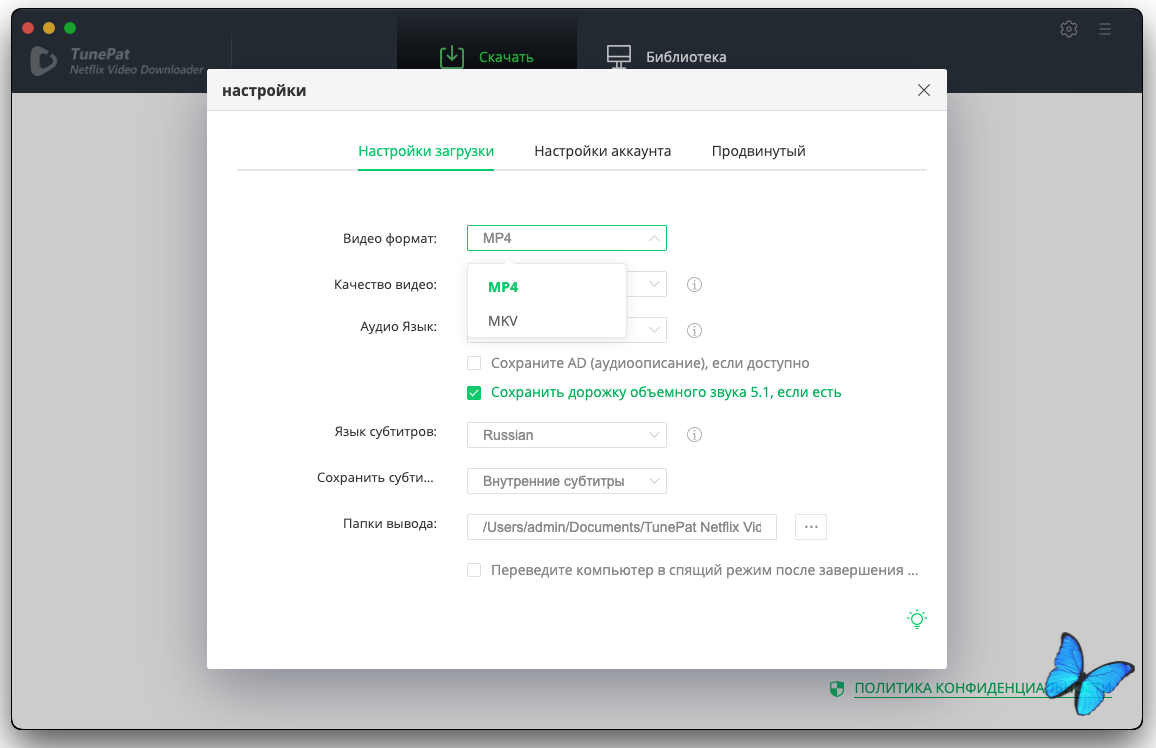Click the info icon beside Аудио Язык
This screenshot has height=748, width=1156.
tap(694, 331)
